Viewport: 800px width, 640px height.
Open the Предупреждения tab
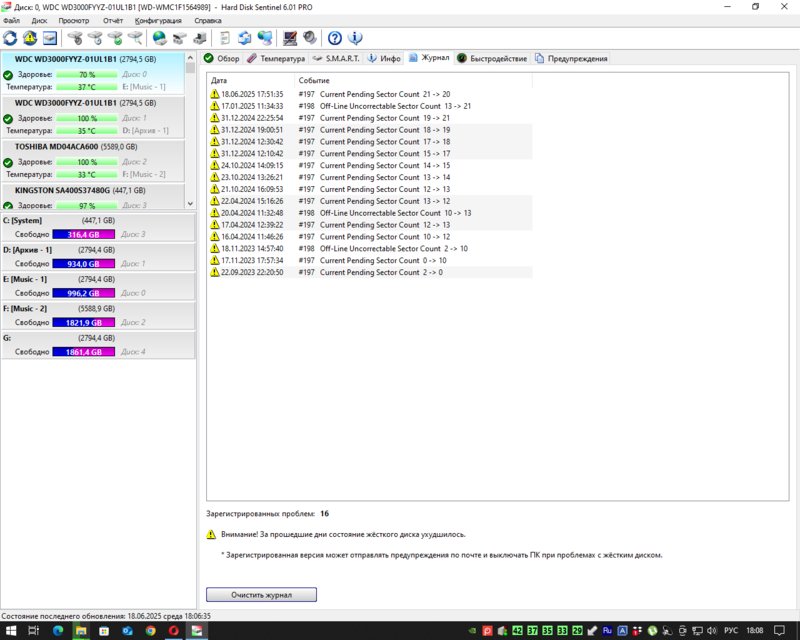(570, 59)
